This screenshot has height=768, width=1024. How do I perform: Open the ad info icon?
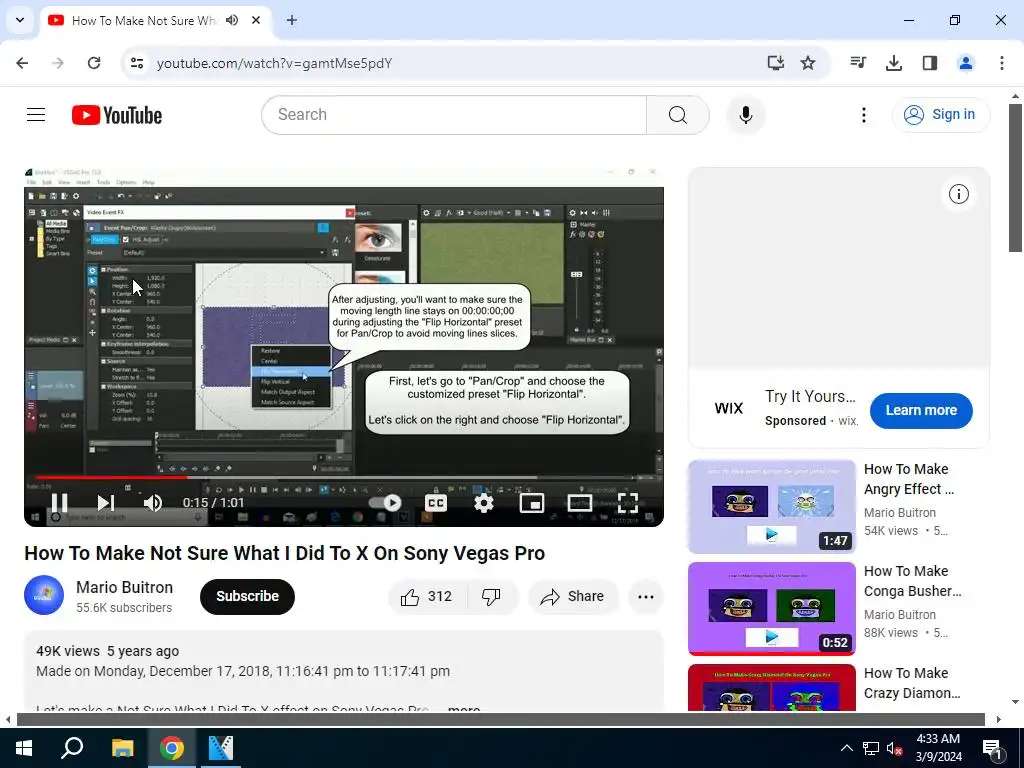pyautogui.click(x=958, y=194)
